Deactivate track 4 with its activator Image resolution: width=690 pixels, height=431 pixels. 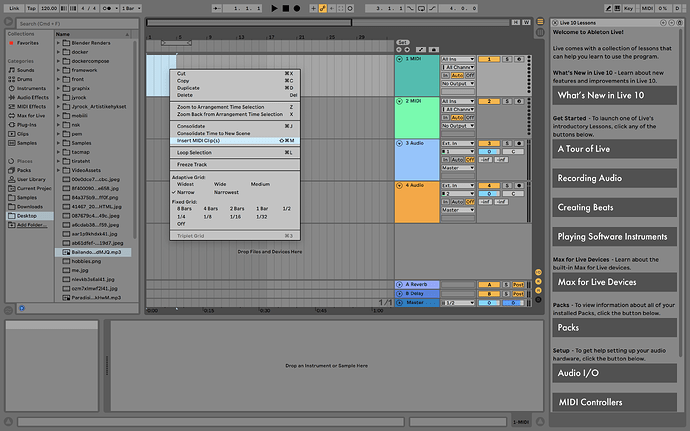coord(489,186)
